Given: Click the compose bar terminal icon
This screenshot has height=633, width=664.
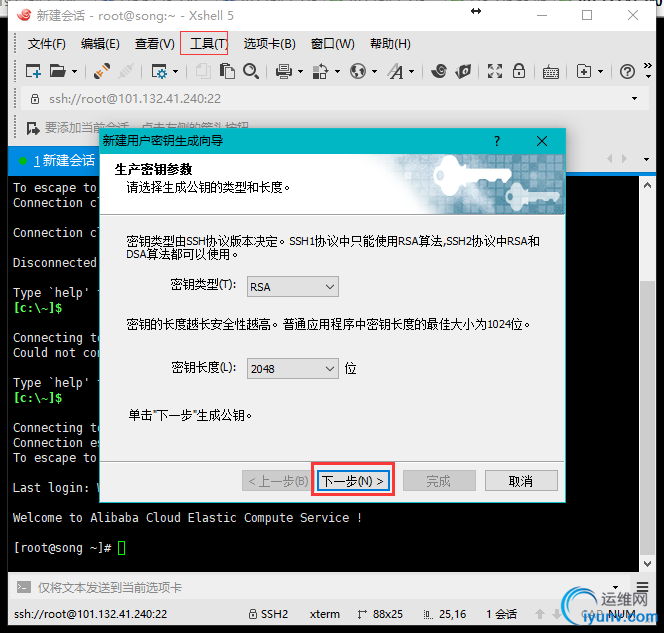Looking at the screenshot, I should pyautogui.click(x=23, y=587).
